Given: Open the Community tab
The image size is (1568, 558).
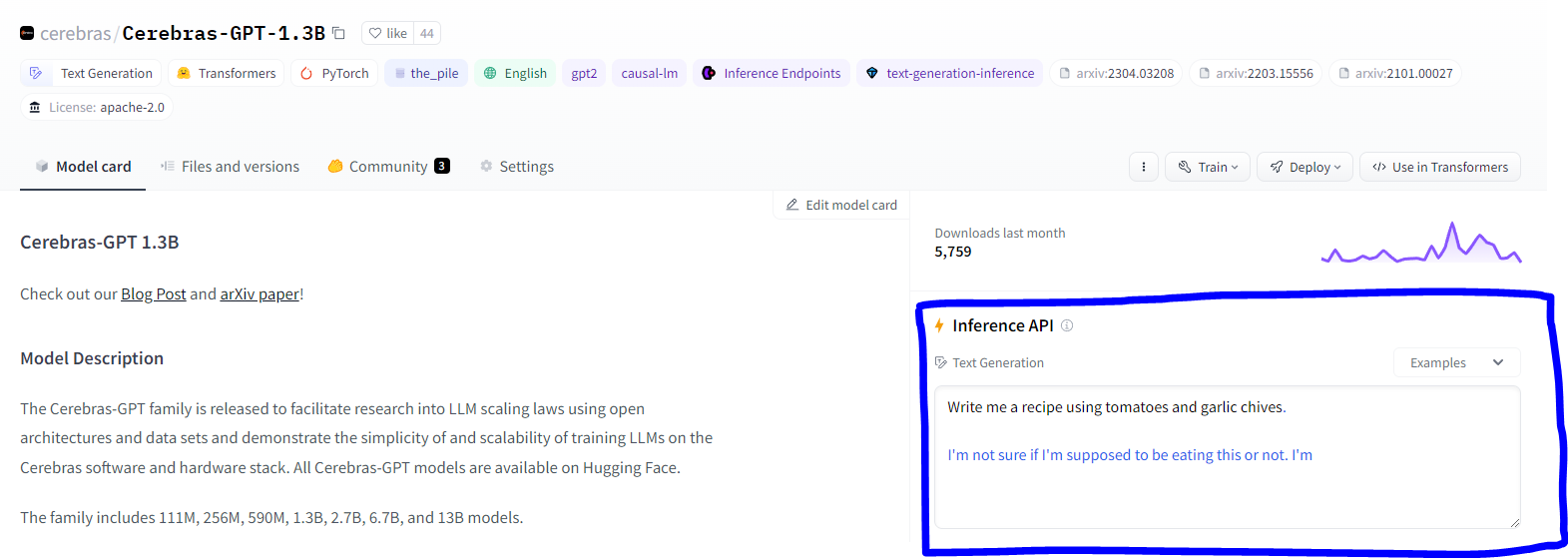Looking at the screenshot, I should (388, 167).
